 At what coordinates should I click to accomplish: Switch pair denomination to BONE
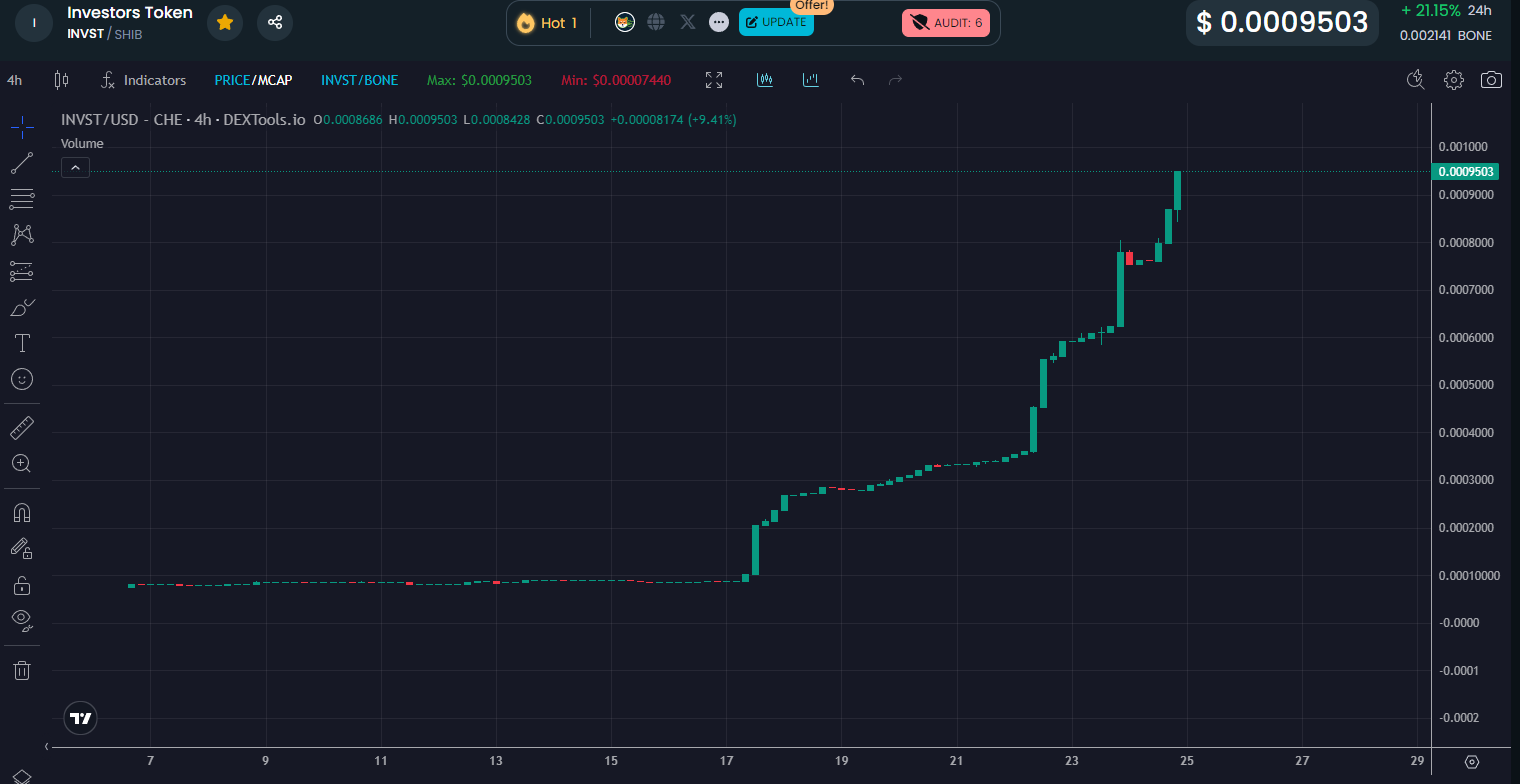[381, 80]
